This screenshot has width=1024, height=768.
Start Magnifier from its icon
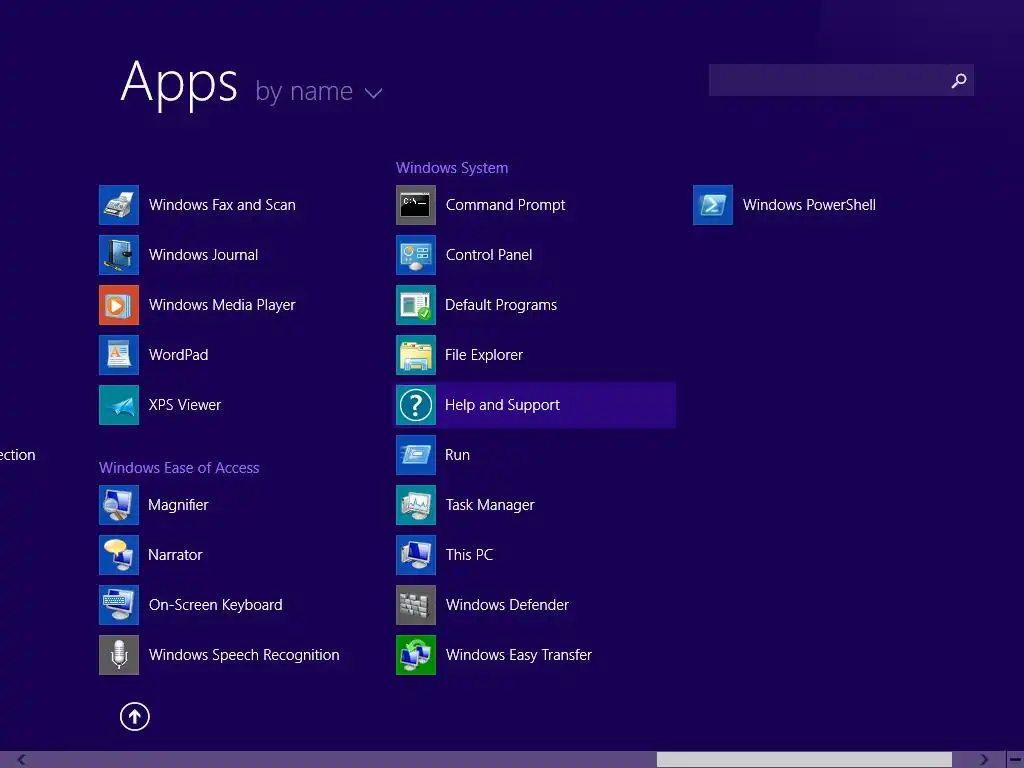coord(119,505)
